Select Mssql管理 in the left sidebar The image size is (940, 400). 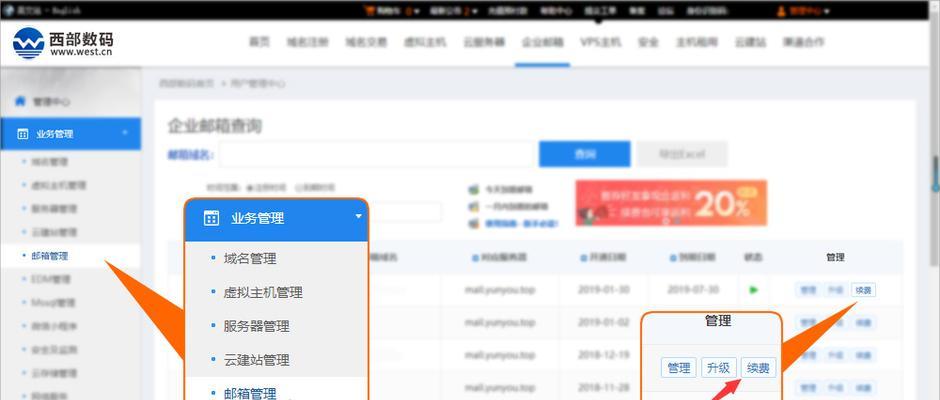point(54,303)
